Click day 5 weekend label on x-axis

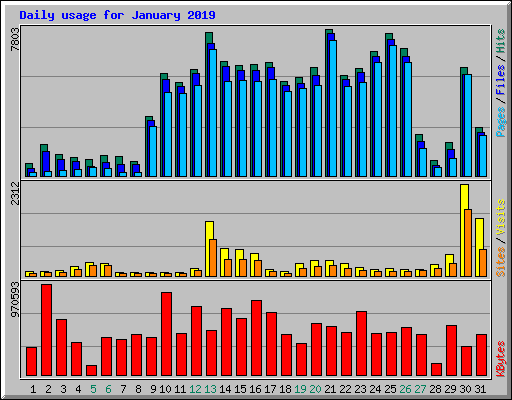point(93,389)
